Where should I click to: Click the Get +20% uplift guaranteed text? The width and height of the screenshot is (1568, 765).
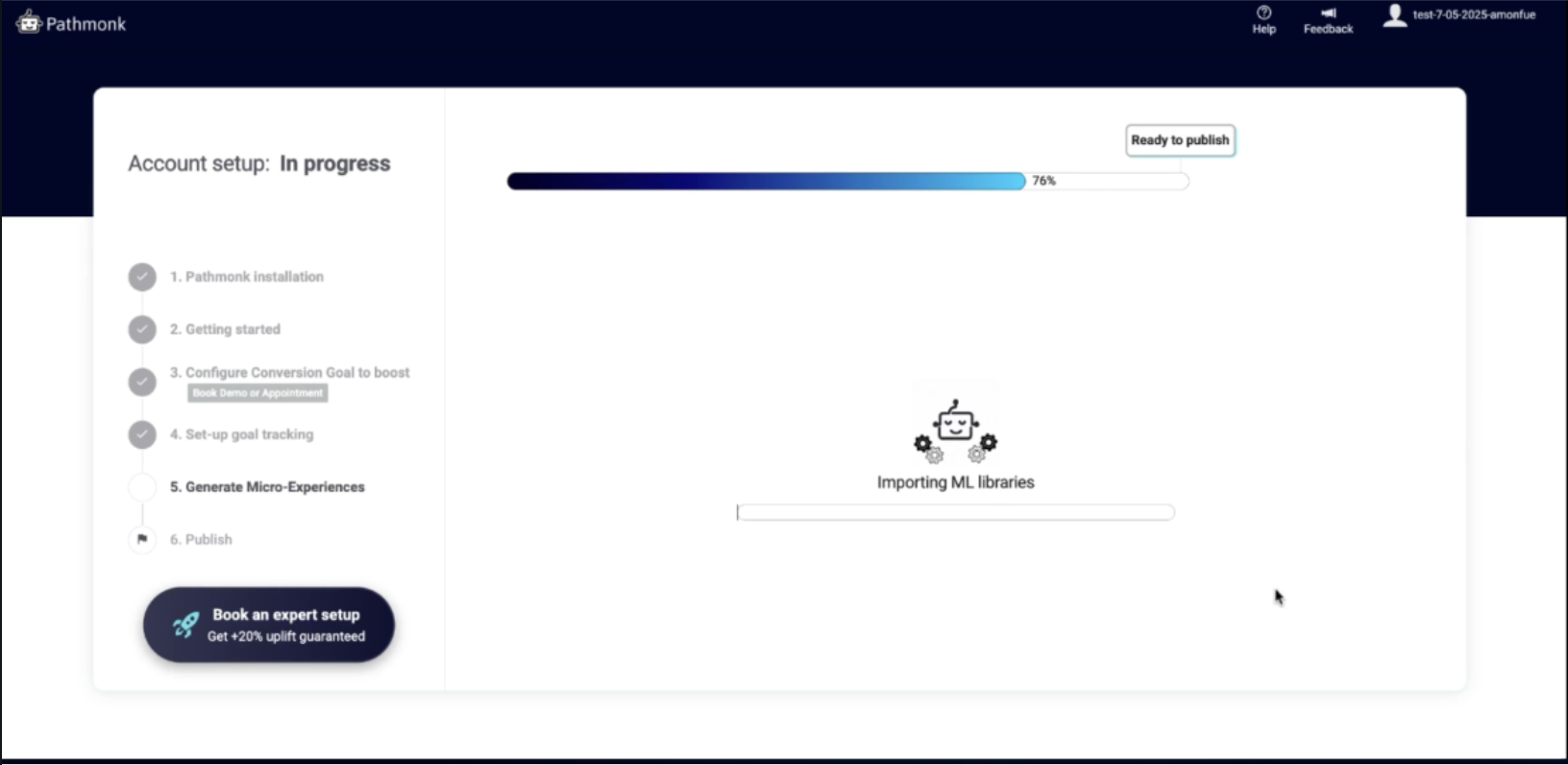coord(286,636)
